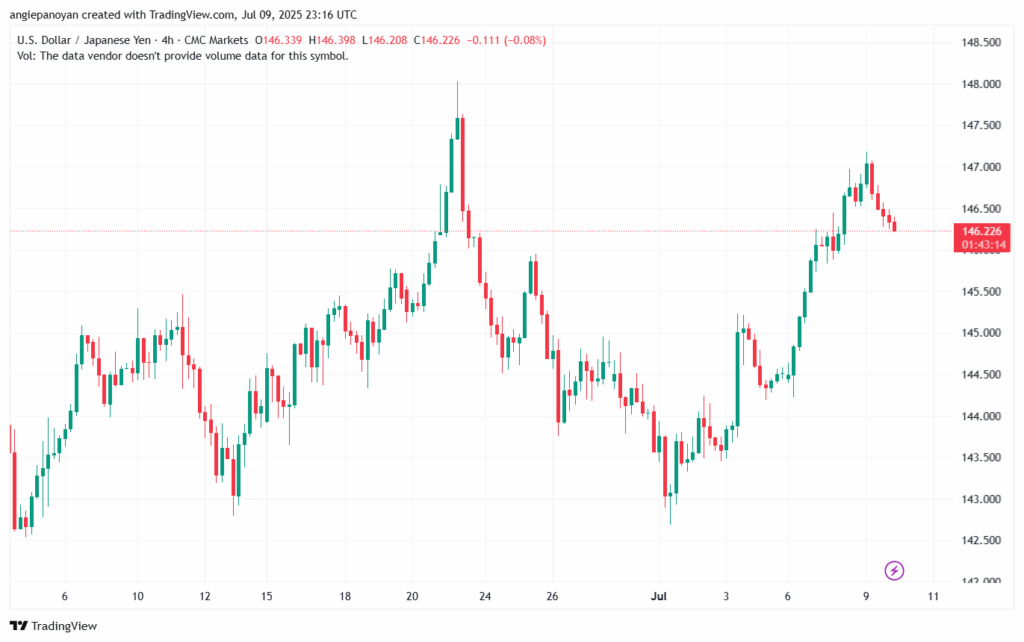This screenshot has height=642, width=1024.
Task: Select the symbol title U.S. Dollar / Japanese Yen
Action: click(84, 40)
